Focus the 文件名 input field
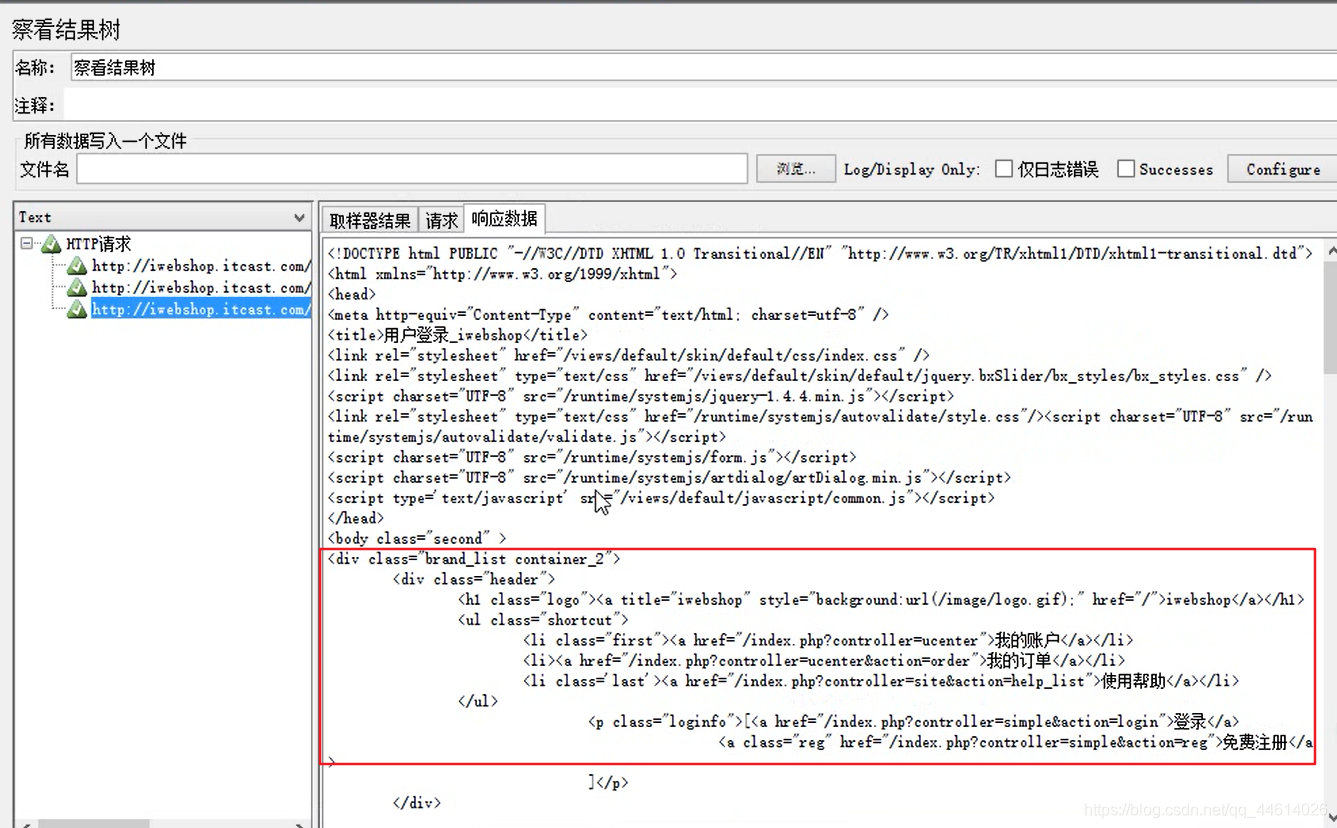 412,169
